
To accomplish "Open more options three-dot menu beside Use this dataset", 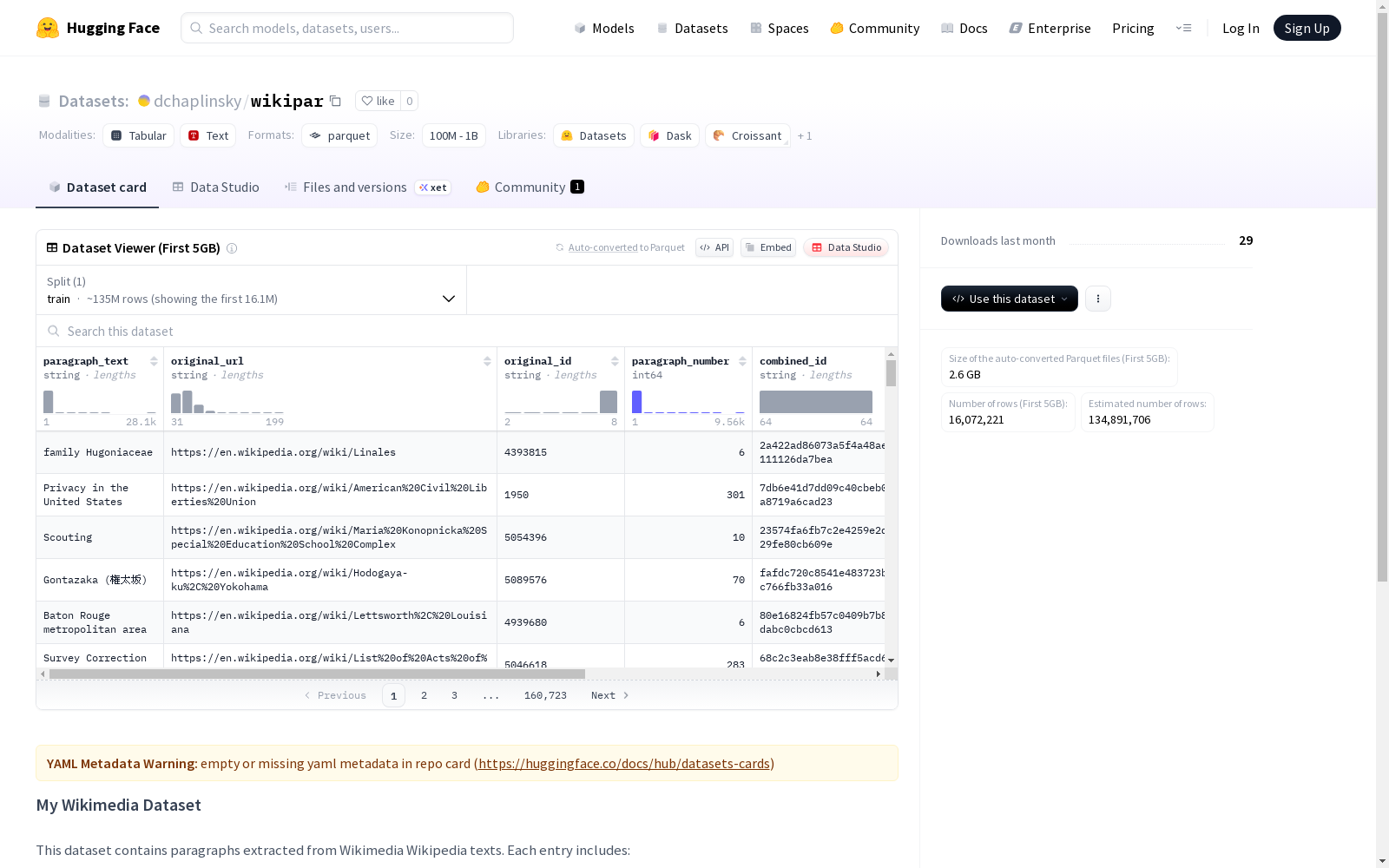I will pos(1098,299).
